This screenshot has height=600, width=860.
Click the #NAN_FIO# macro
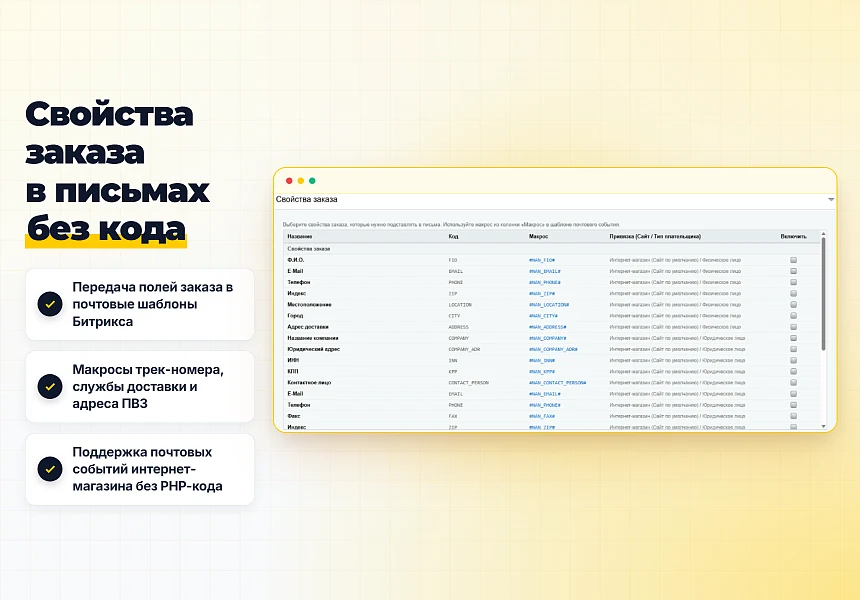pos(542,260)
